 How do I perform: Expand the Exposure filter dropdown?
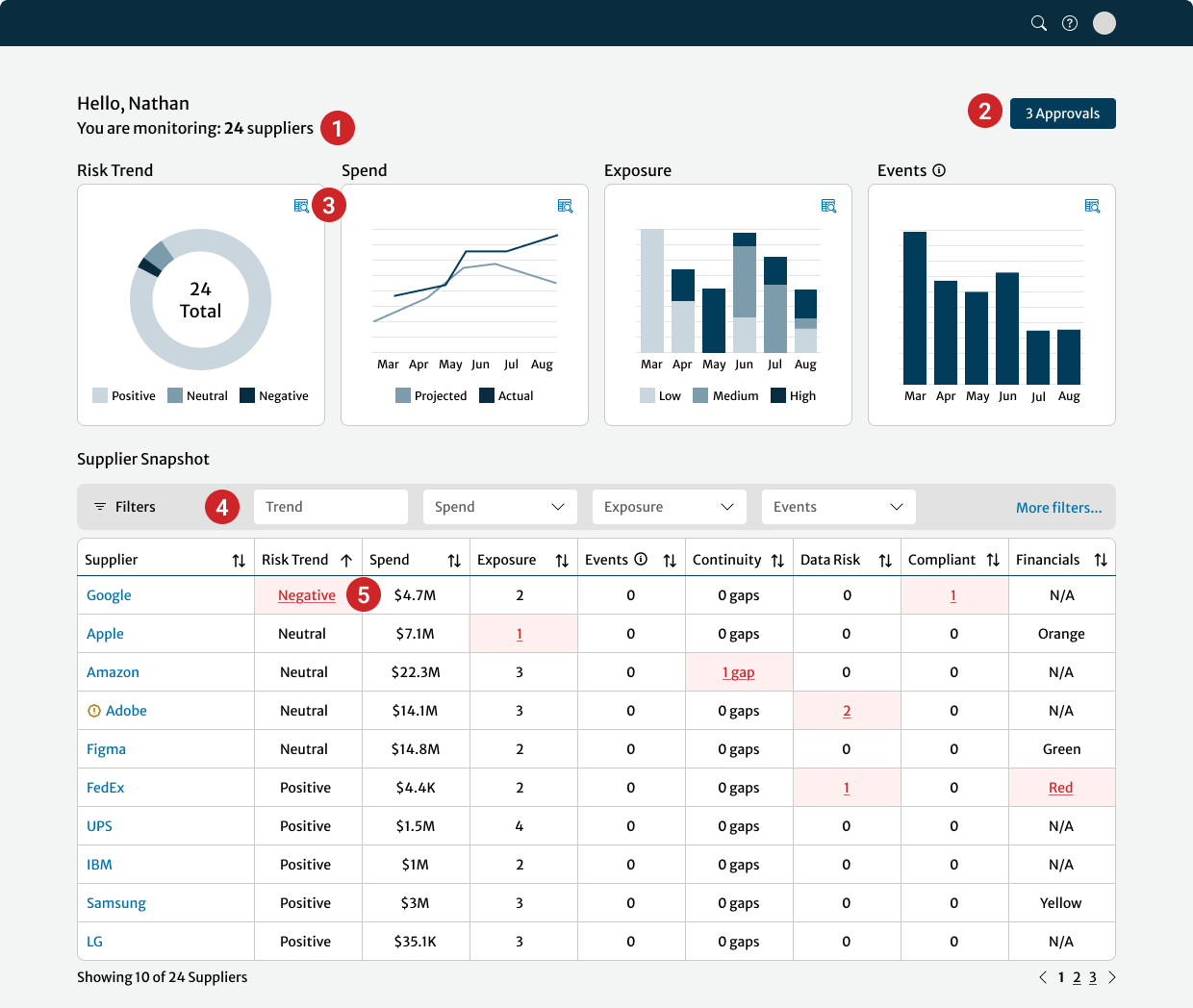pyautogui.click(x=669, y=507)
